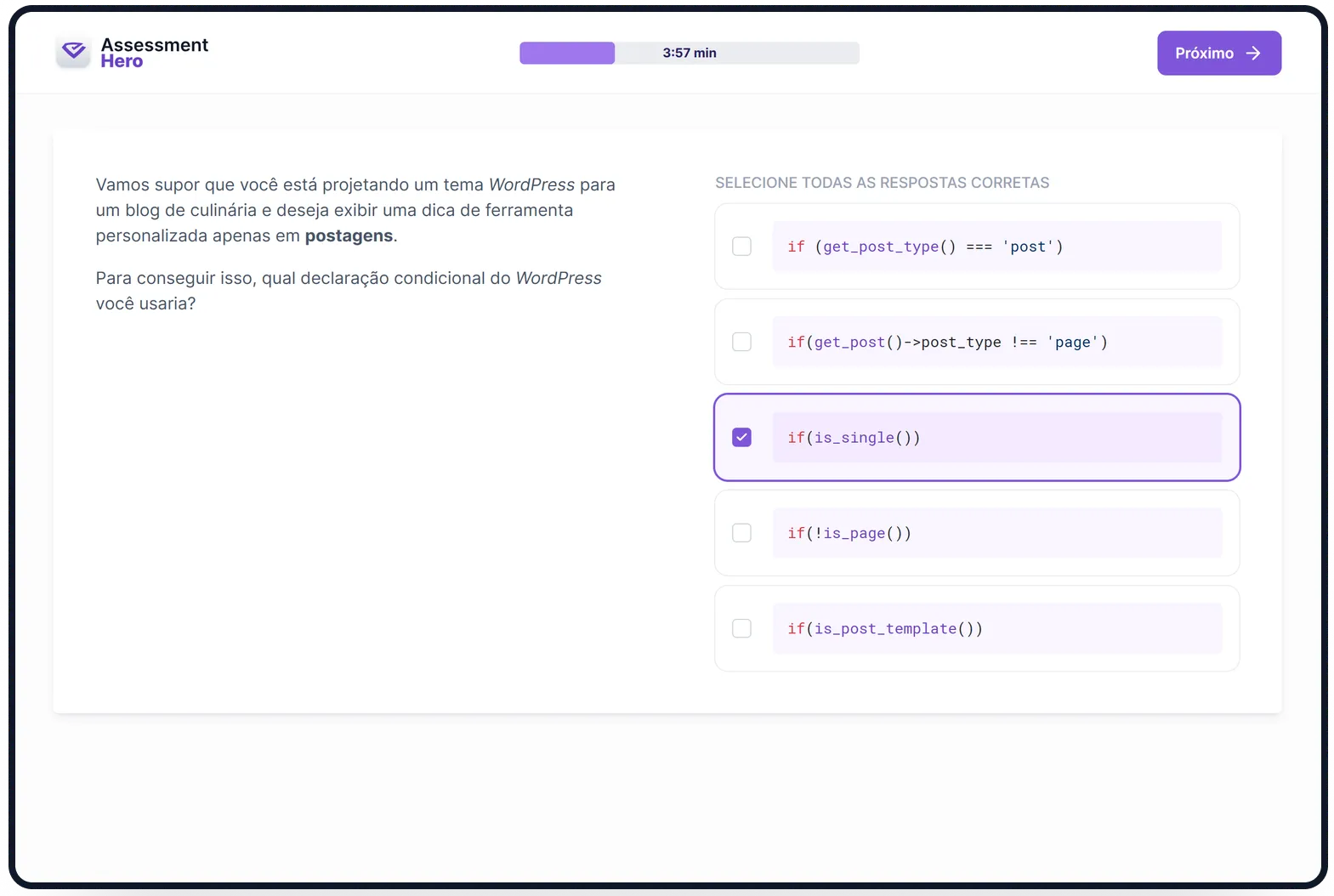Select code text if(!is_page())

pos(849,533)
